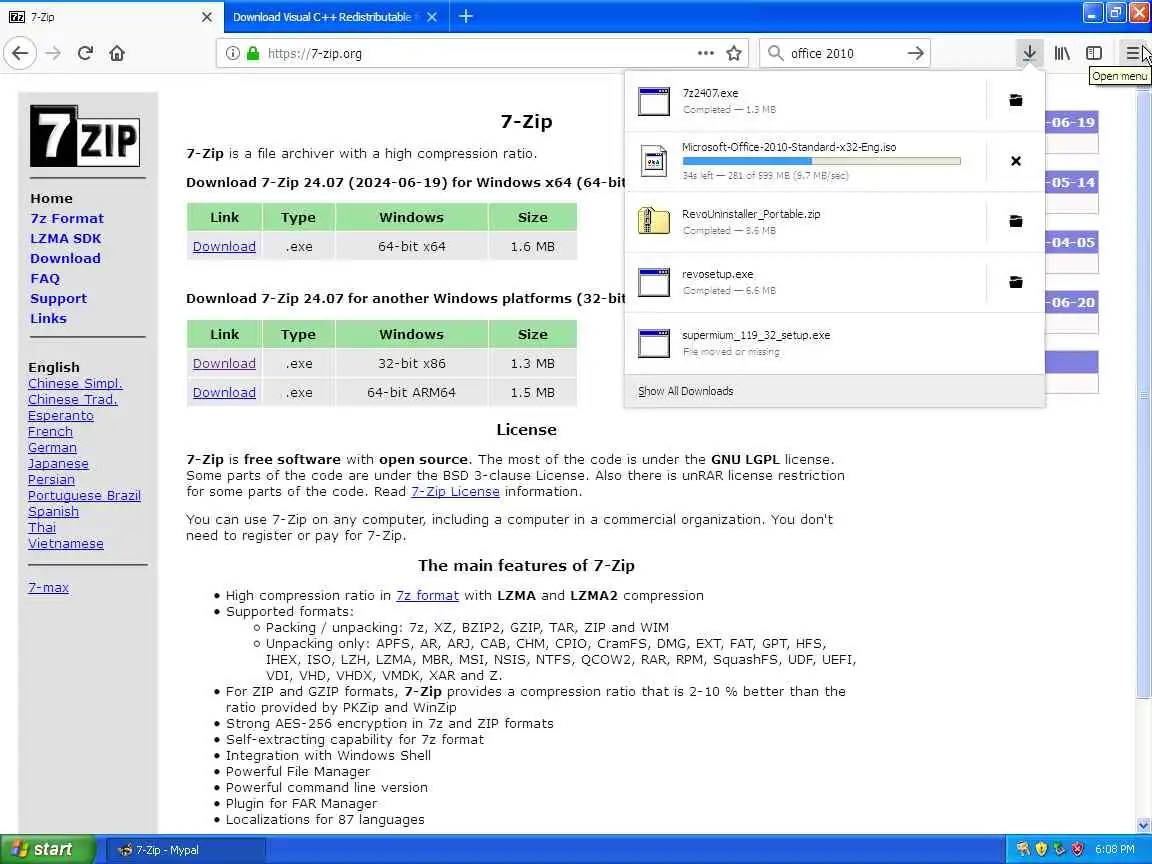The height and width of the screenshot is (864, 1152).
Task: Switch language to Chinese Simpl.
Action: click(x=75, y=384)
